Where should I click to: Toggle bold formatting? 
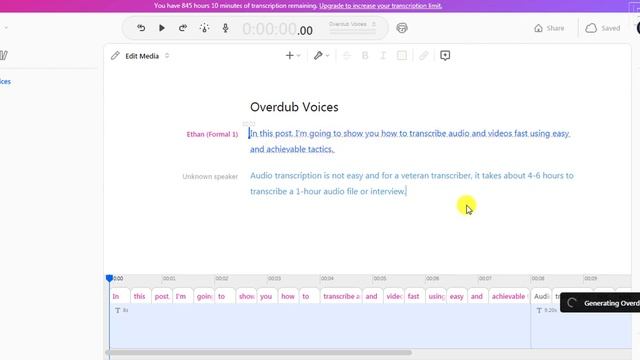click(x=365, y=56)
